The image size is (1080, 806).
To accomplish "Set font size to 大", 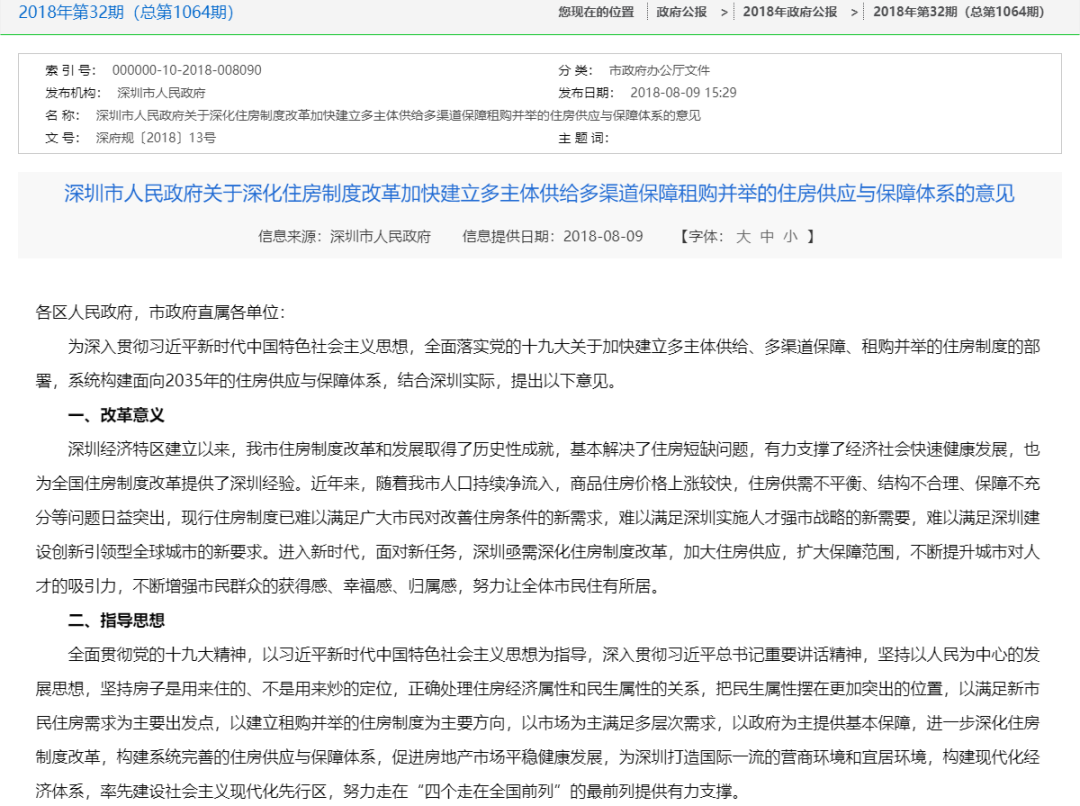I will point(743,236).
